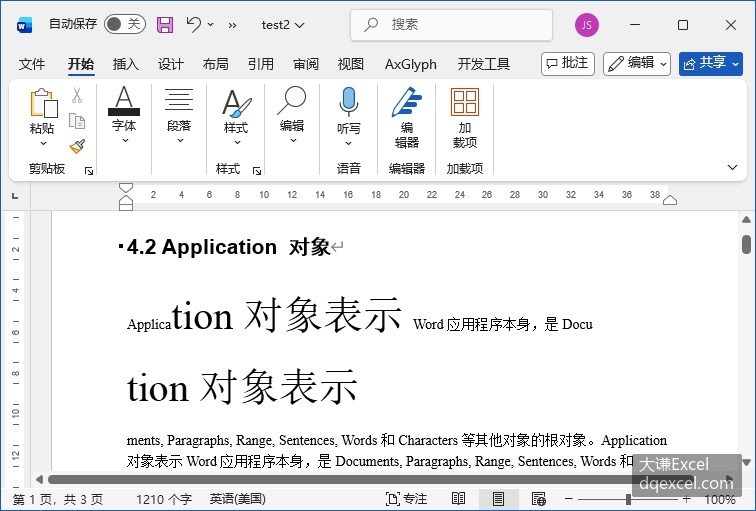The width and height of the screenshot is (756, 511).
Task: Open the 段落 paragraph group
Action: (179, 116)
